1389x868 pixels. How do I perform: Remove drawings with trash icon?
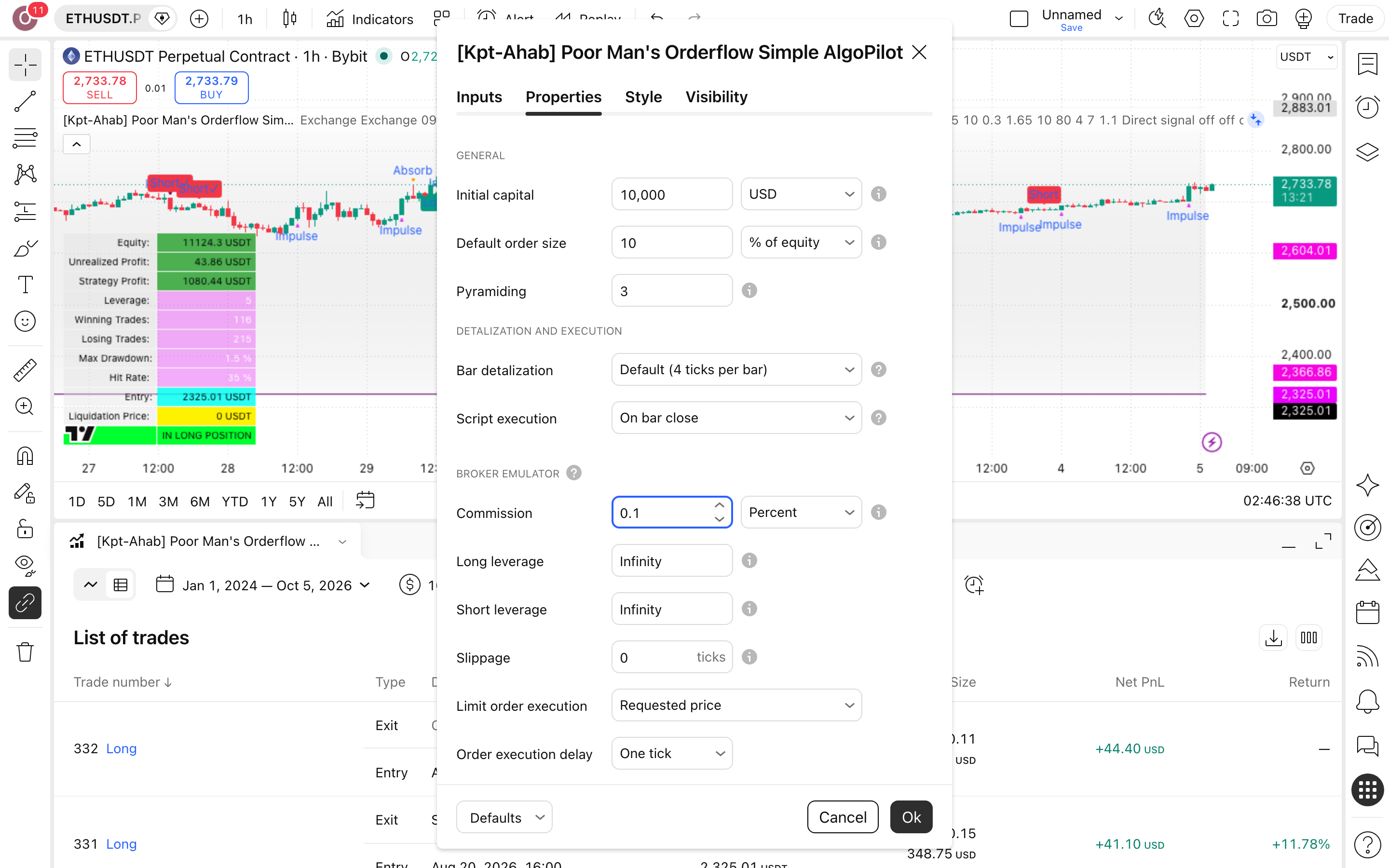[x=25, y=651]
